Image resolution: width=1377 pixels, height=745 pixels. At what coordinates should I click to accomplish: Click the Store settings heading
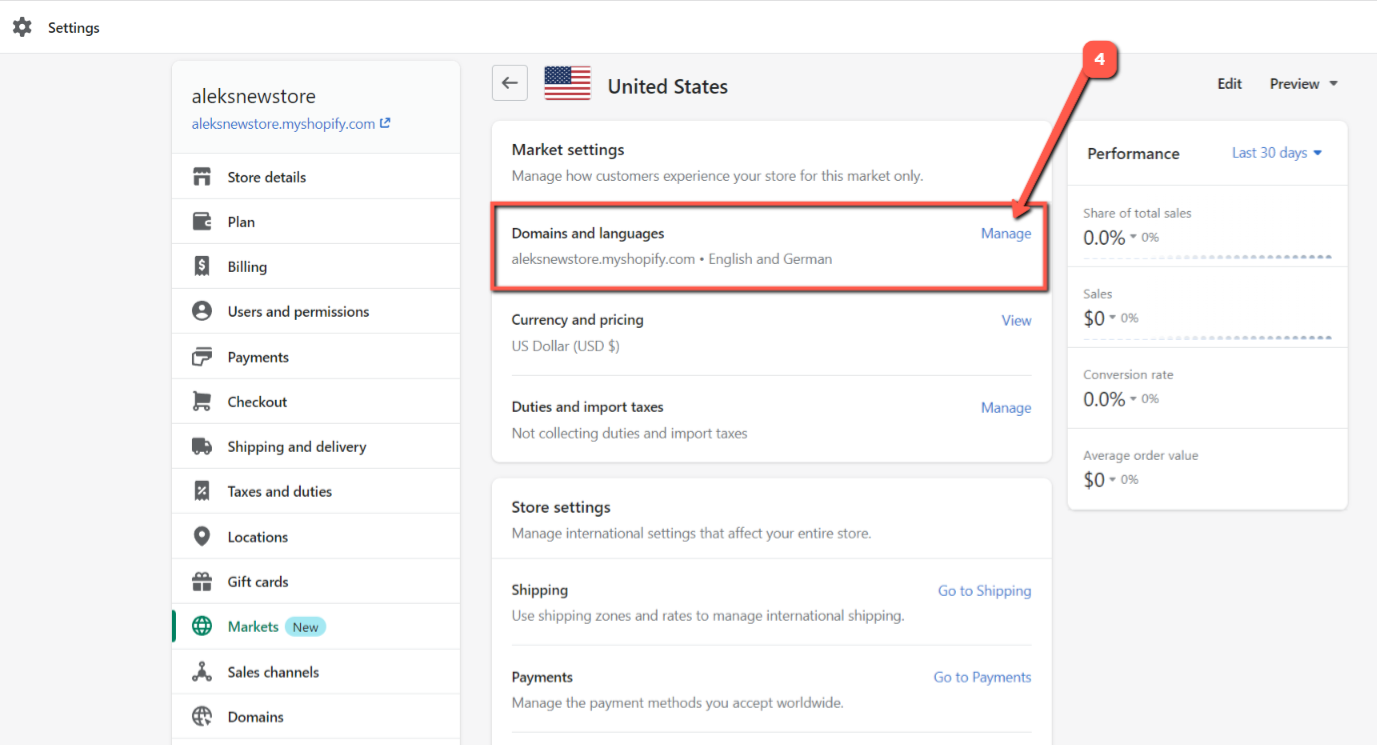pyautogui.click(x=561, y=507)
